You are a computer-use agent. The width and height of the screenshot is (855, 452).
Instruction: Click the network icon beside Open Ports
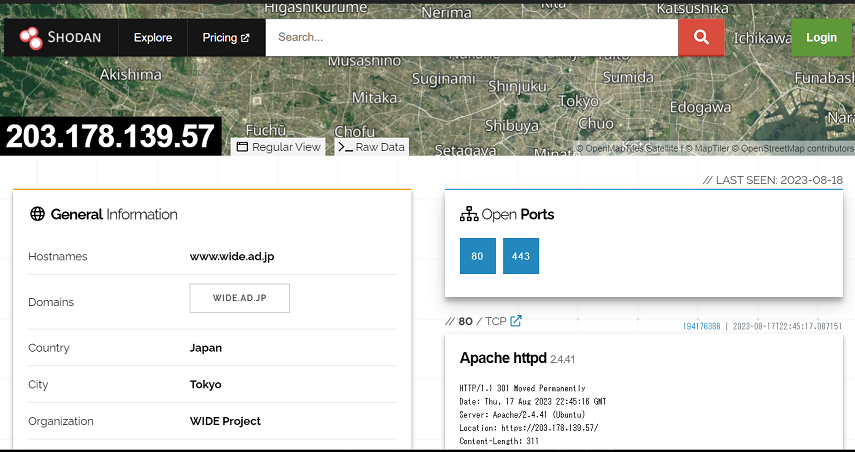(x=468, y=214)
